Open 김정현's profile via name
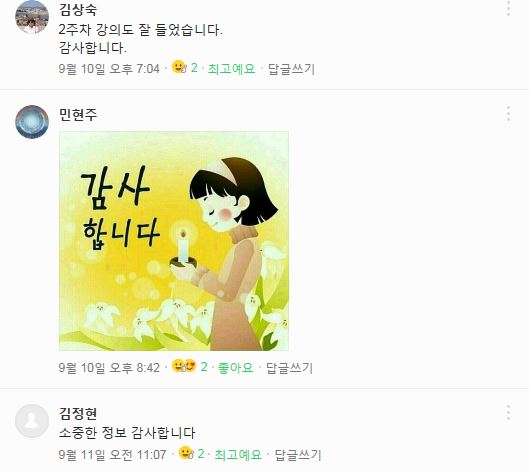This screenshot has width=529, height=473. [78, 413]
